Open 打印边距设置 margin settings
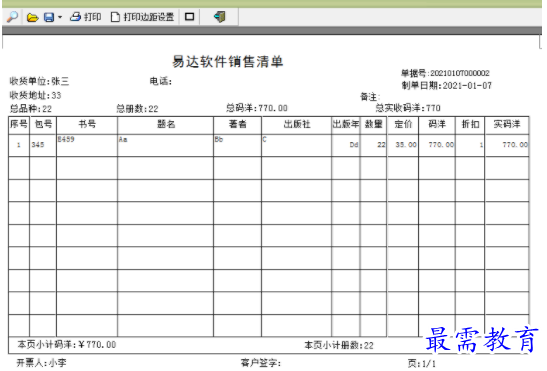Screen dimensions: 547x371 [x=142, y=17]
